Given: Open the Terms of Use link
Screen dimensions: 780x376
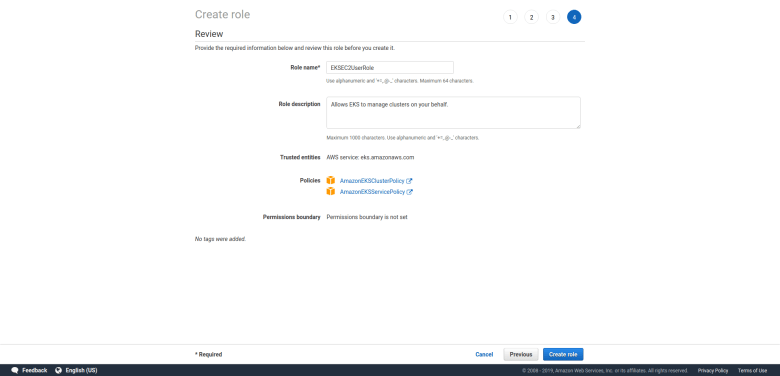Looking at the screenshot, I should point(752,371).
